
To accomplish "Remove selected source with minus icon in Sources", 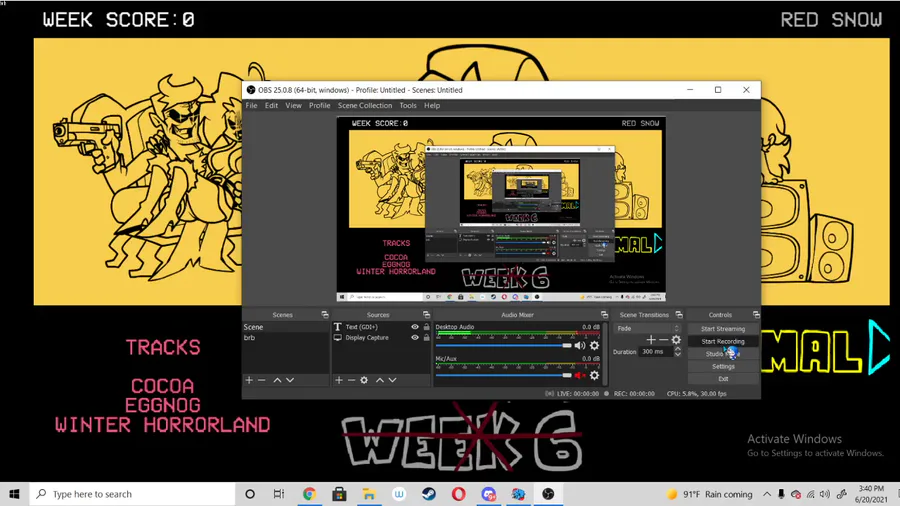I will tap(351, 380).
